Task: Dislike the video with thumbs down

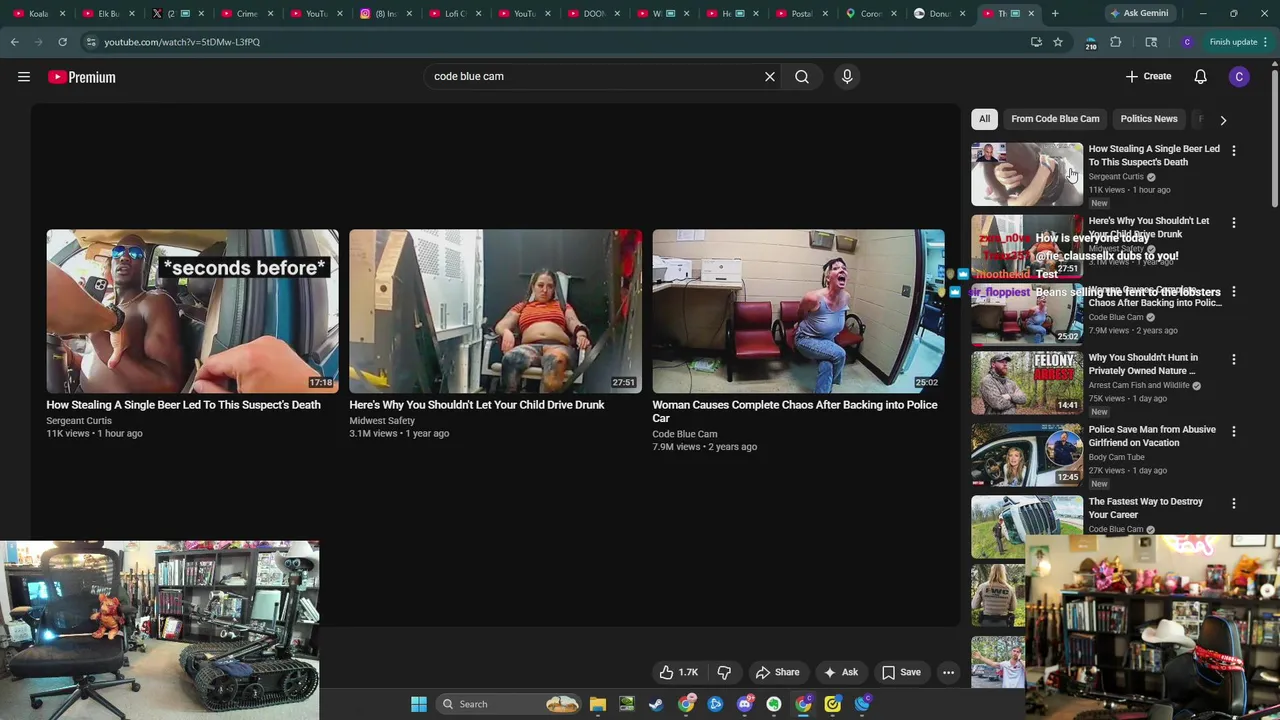Action: pos(724,672)
